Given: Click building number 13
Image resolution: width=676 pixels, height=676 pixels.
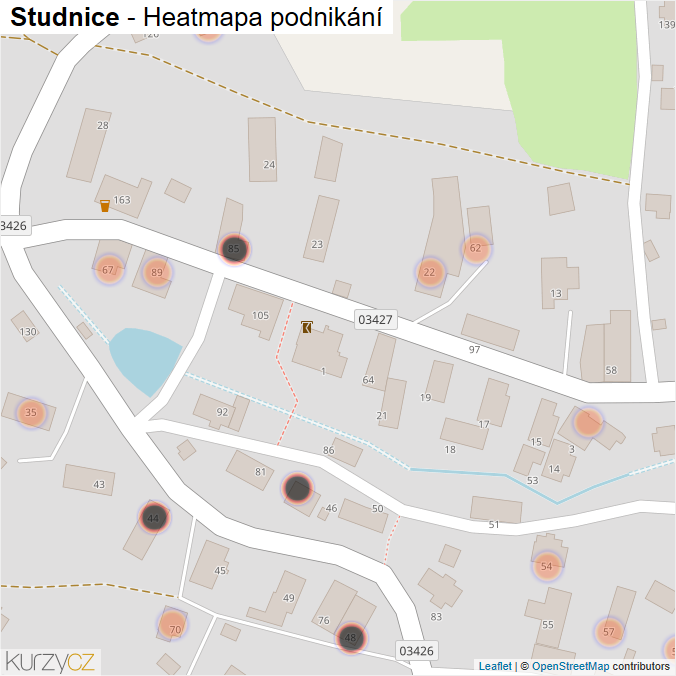Looking at the screenshot, I should pyautogui.click(x=556, y=294).
